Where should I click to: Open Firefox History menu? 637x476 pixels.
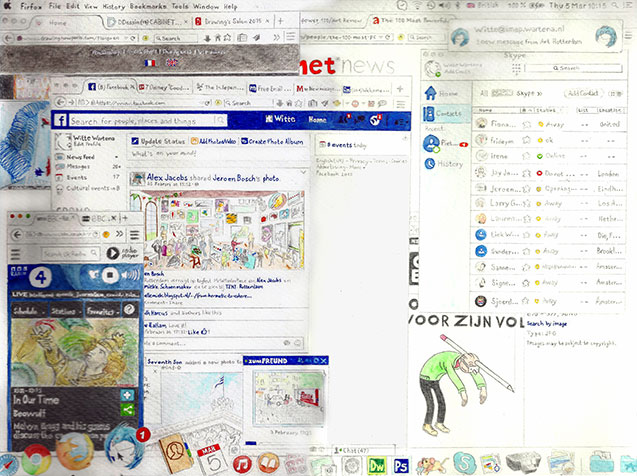[113, 6]
